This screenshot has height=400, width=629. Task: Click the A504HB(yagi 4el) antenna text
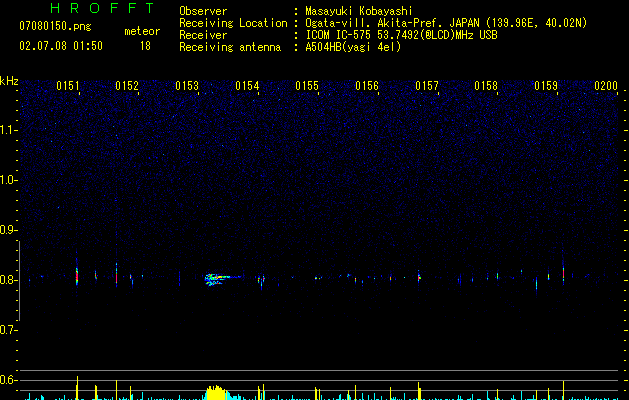tap(353, 47)
